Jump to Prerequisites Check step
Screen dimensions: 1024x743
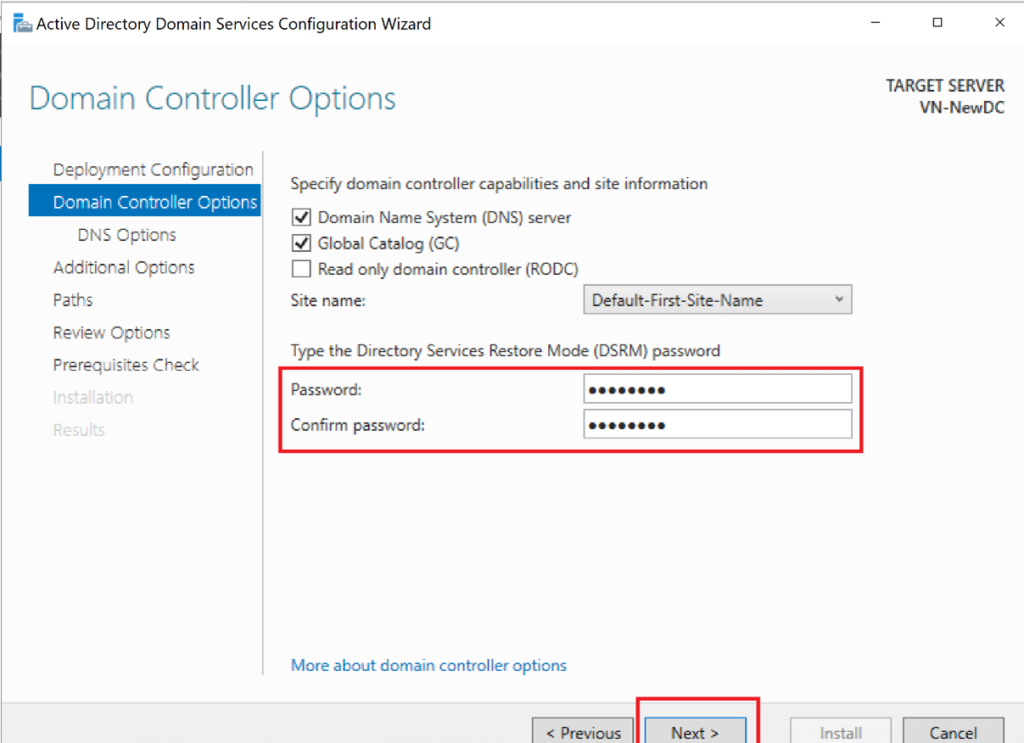[x=126, y=365]
